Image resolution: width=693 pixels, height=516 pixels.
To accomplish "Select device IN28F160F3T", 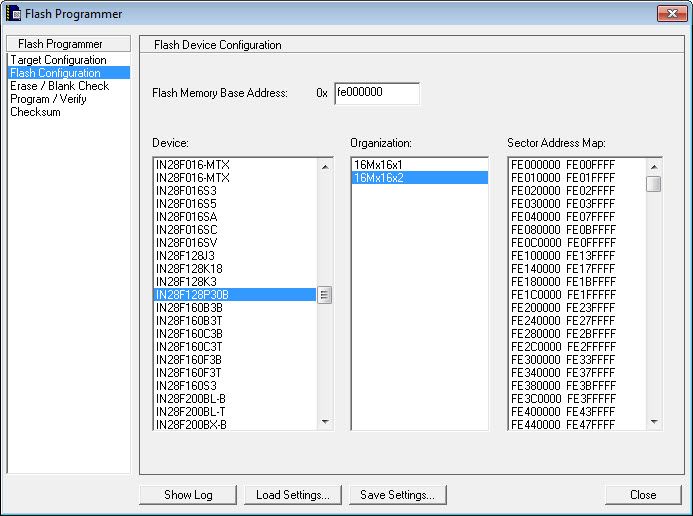I will pyautogui.click(x=235, y=373).
